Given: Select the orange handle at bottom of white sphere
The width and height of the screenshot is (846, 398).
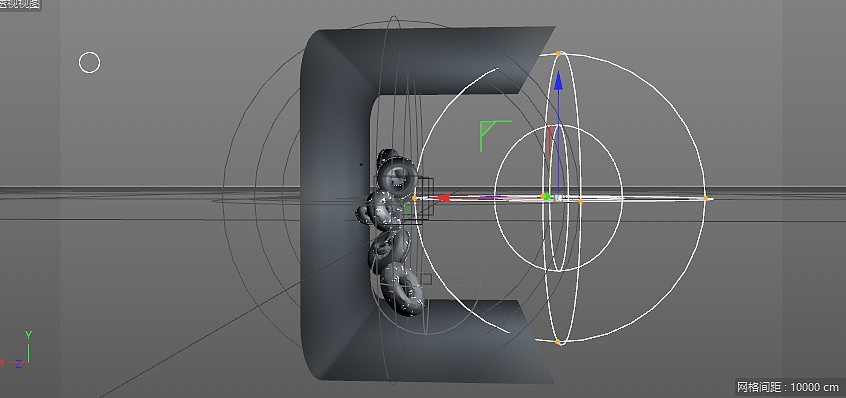Looking at the screenshot, I should tap(558, 342).
